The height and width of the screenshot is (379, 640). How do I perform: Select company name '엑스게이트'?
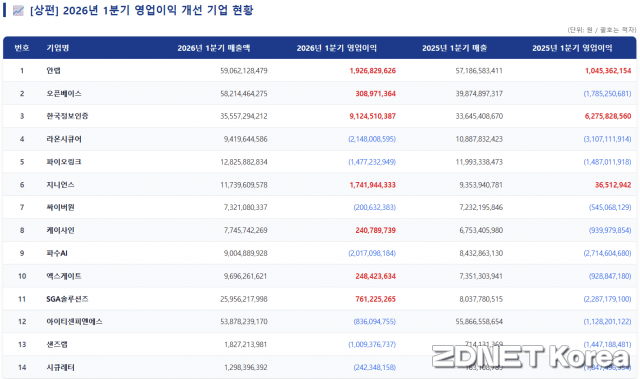coord(64,276)
